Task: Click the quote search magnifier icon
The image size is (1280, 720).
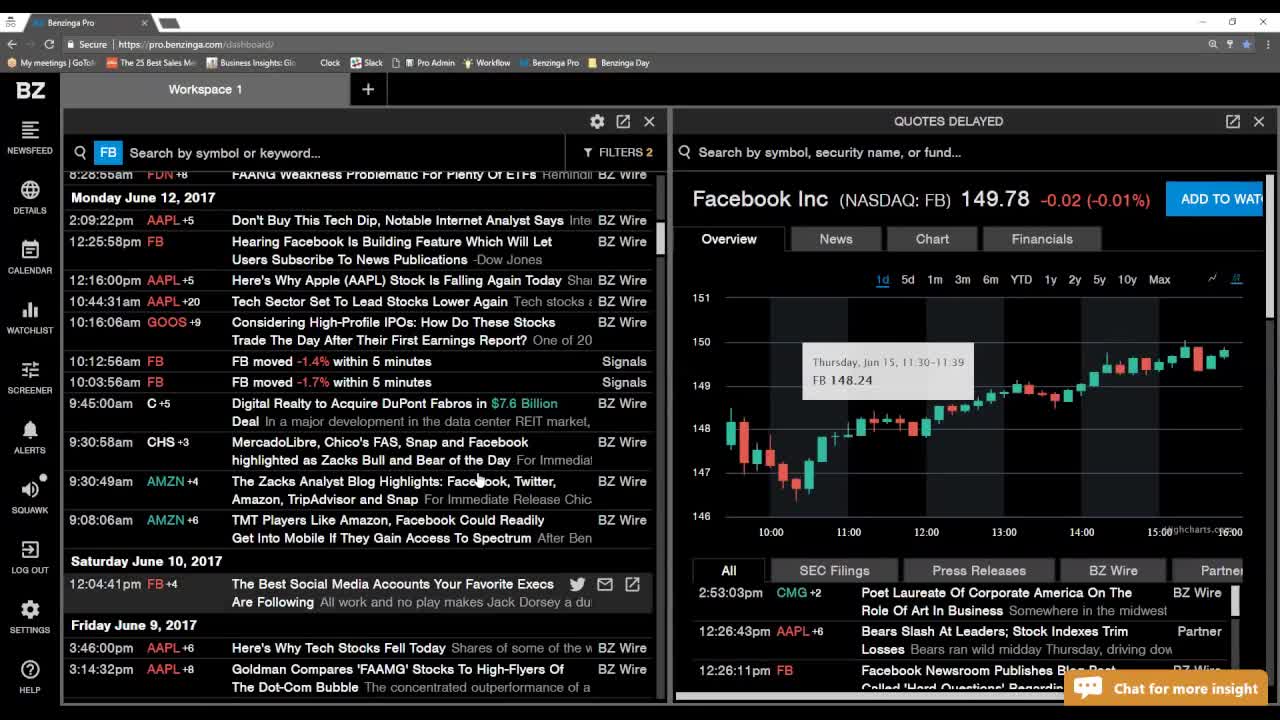Action: coord(685,152)
